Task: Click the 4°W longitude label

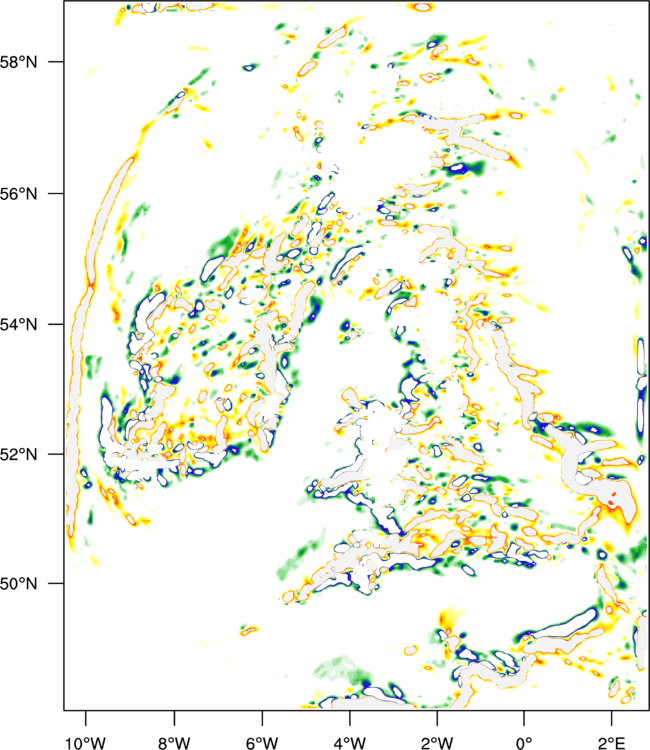Action: (x=350, y=742)
